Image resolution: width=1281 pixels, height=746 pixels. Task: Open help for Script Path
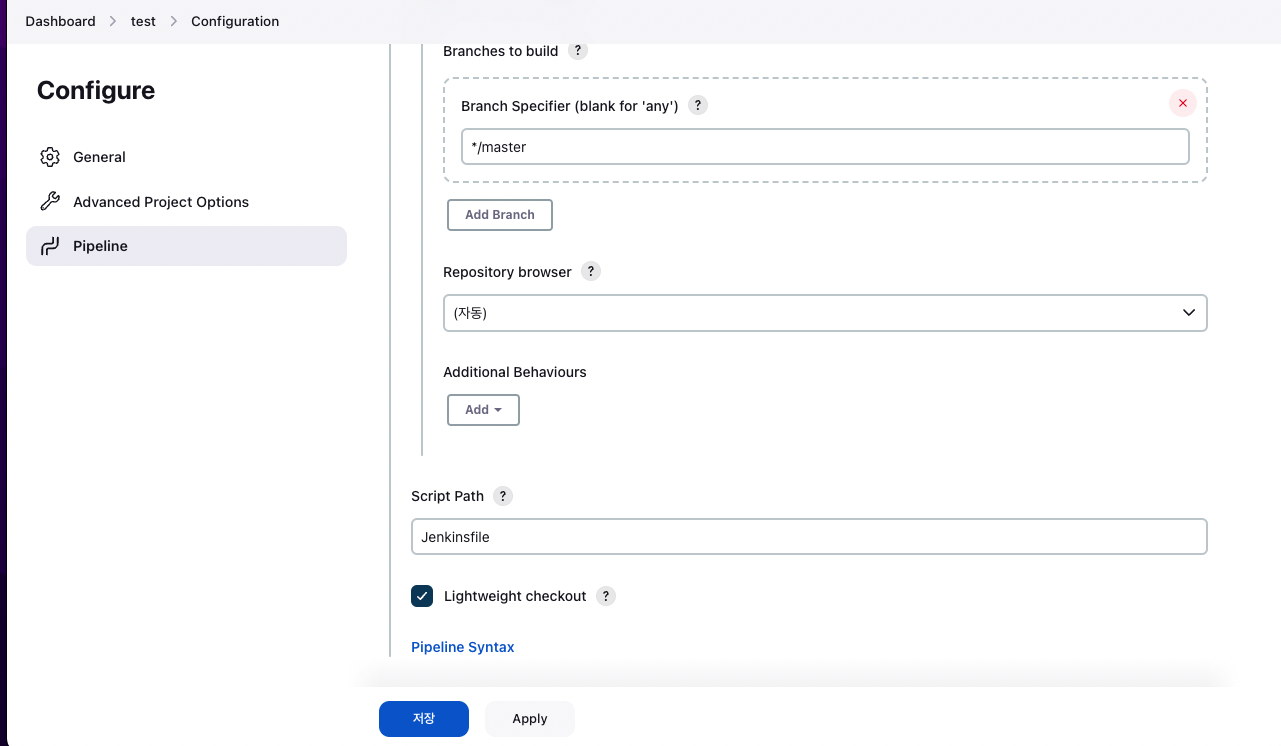(503, 496)
